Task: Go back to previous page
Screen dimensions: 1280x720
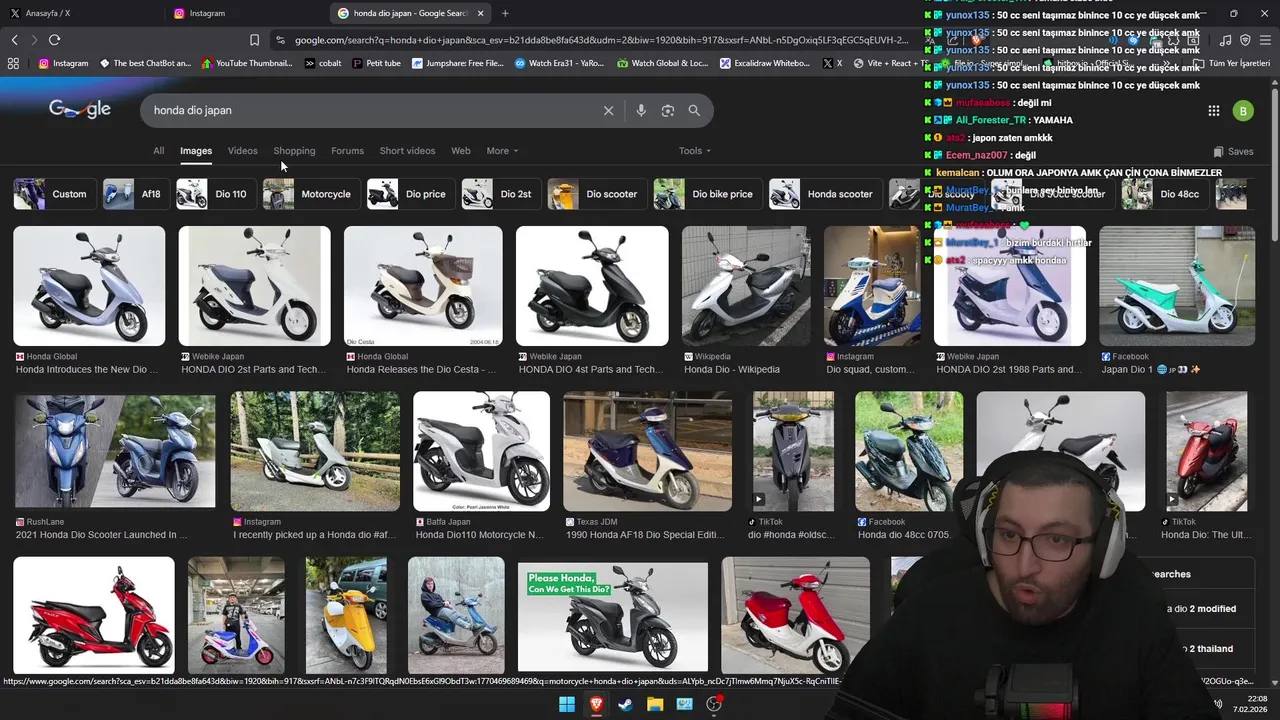Action: pos(14,40)
